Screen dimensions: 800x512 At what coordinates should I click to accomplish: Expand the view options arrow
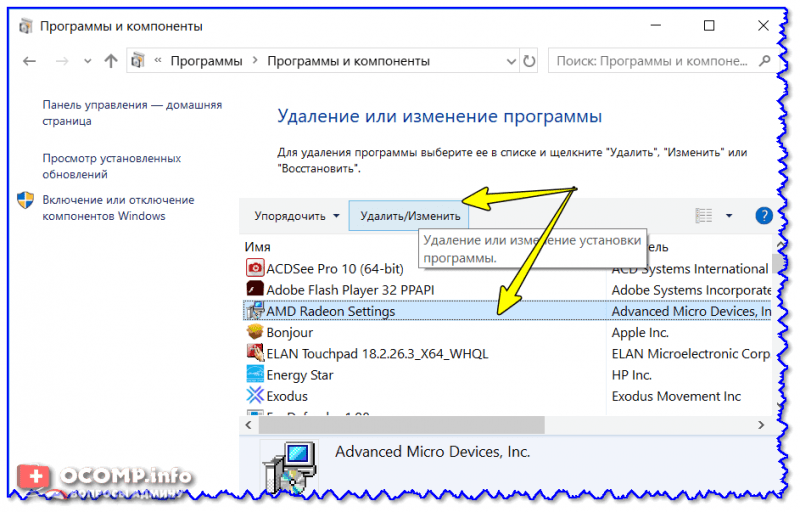click(x=729, y=215)
